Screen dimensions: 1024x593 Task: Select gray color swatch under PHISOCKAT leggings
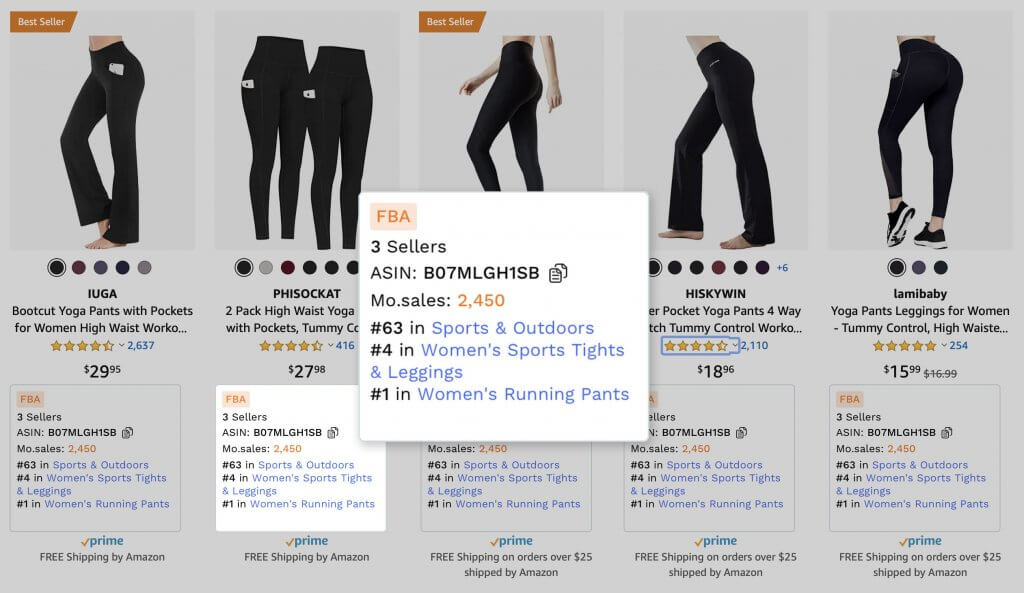[x=266, y=267]
